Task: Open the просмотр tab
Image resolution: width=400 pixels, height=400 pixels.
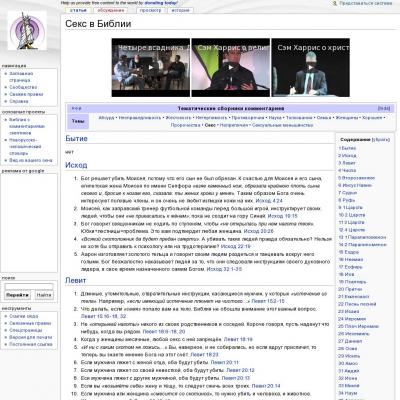Action: (150, 10)
